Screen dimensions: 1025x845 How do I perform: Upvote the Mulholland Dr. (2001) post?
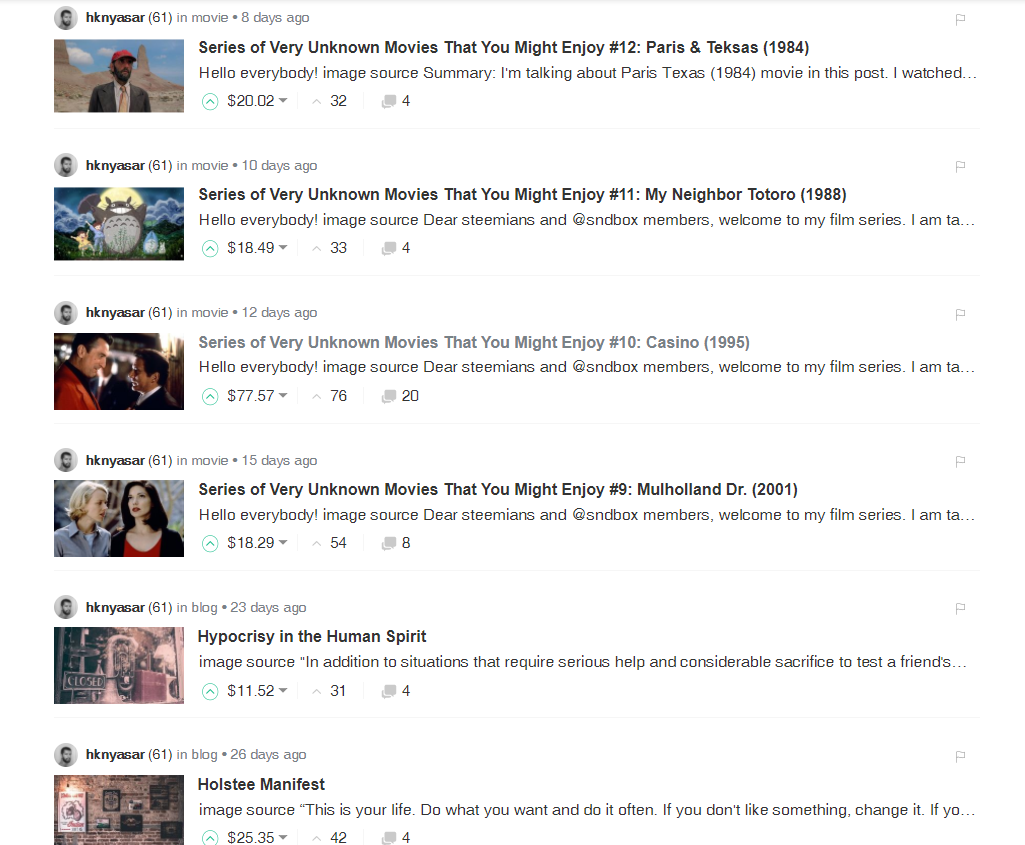[210, 543]
